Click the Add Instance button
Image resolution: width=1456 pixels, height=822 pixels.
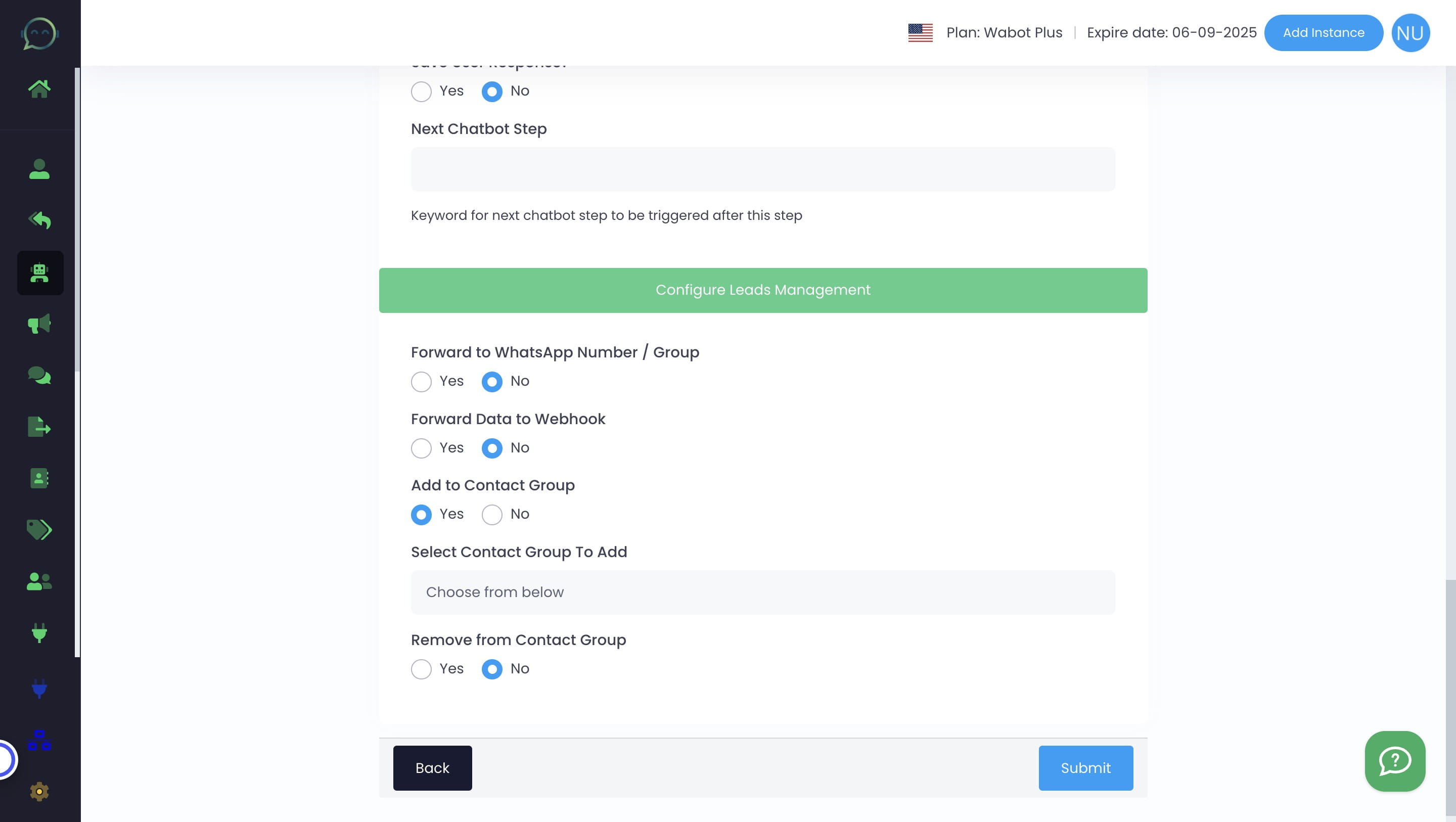pyautogui.click(x=1323, y=32)
